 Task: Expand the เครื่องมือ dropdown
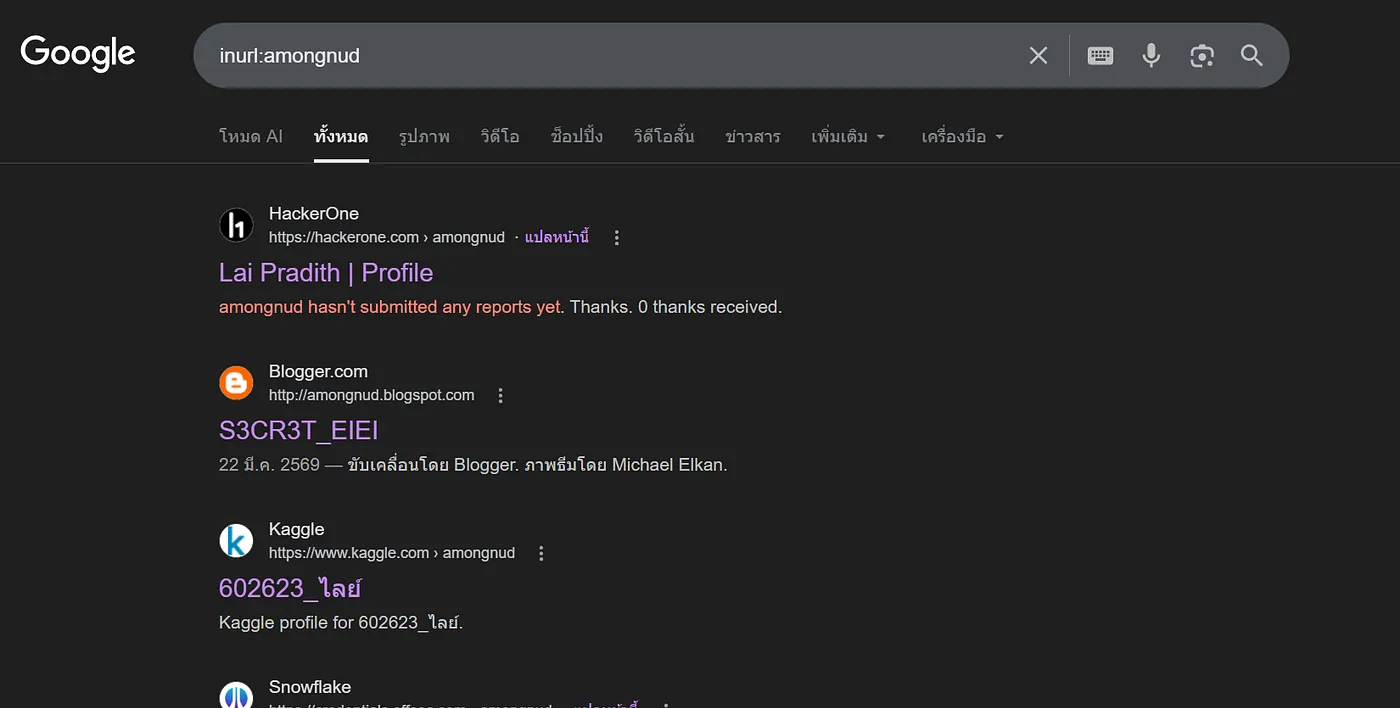(962, 137)
